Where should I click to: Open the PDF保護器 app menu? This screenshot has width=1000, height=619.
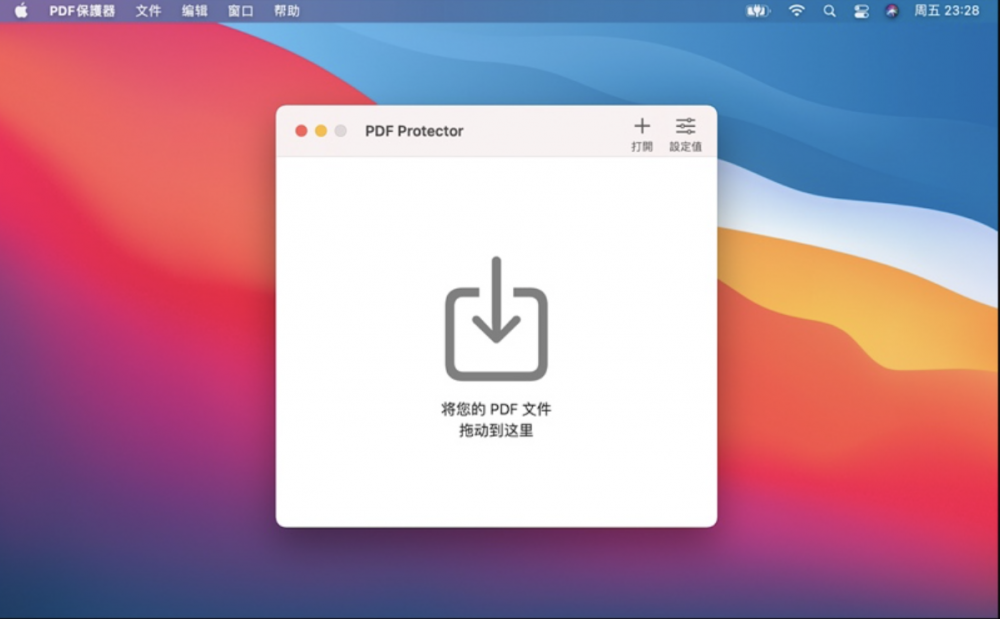click(x=82, y=11)
